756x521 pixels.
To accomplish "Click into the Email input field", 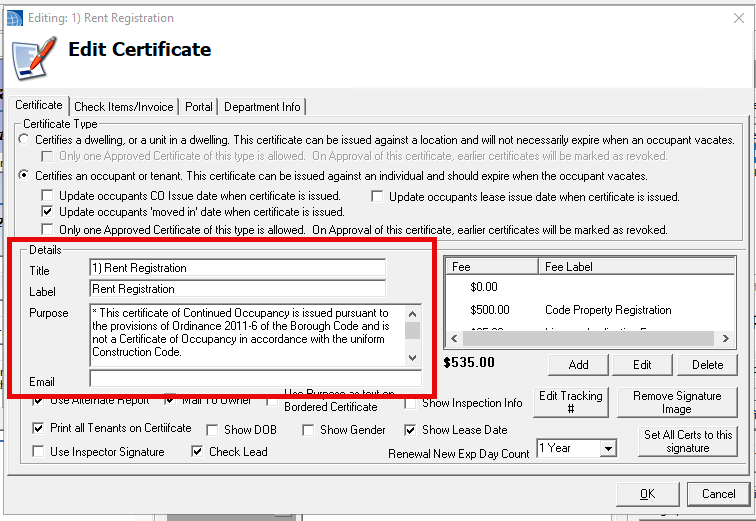I will (255, 379).
